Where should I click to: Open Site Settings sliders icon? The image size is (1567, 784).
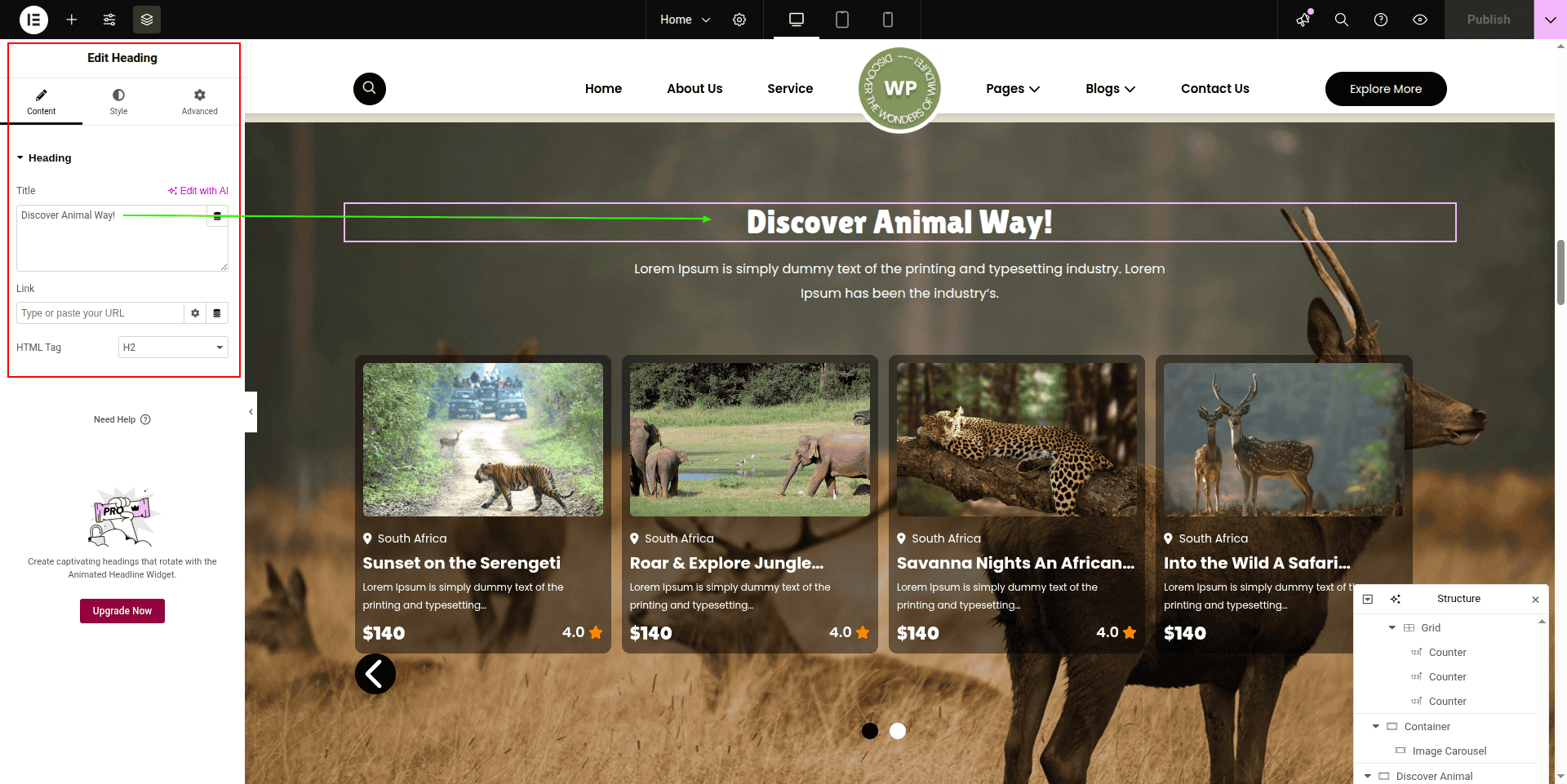109,20
